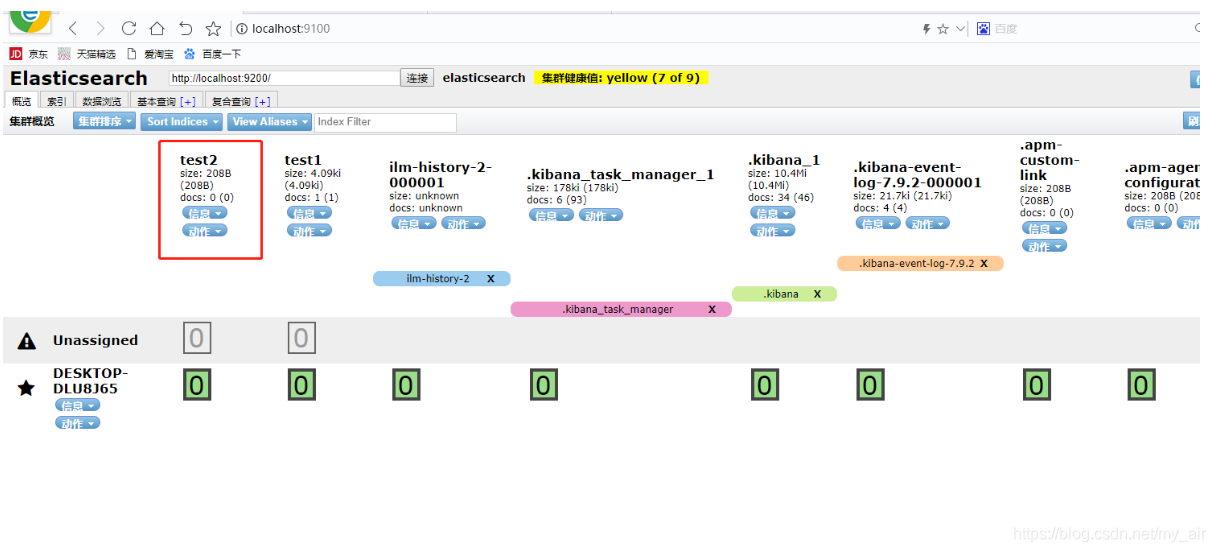The height and width of the screenshot is (552, 1216).
Task: Remove the .kibana-event-log-7.9.2 alias with its X
Action: coord(984,264)
